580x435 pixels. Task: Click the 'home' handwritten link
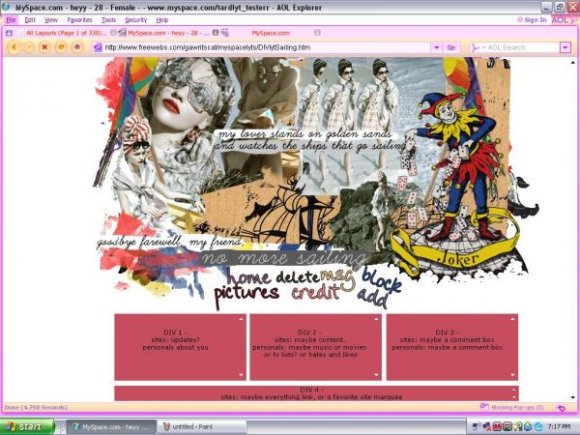pyautogui.click(x=248, y=277)
